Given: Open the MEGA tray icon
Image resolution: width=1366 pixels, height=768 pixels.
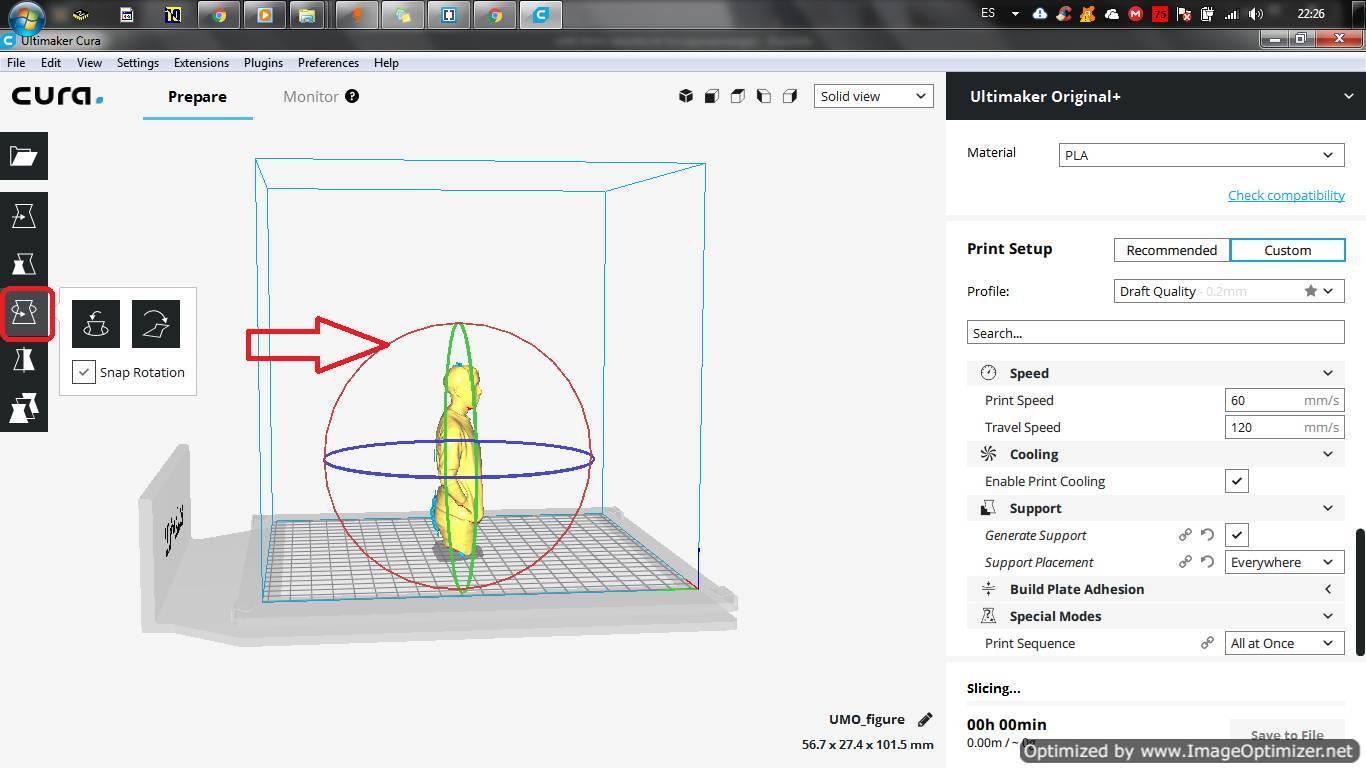Looking at the screenshot, I should (x=1135, y=14).
